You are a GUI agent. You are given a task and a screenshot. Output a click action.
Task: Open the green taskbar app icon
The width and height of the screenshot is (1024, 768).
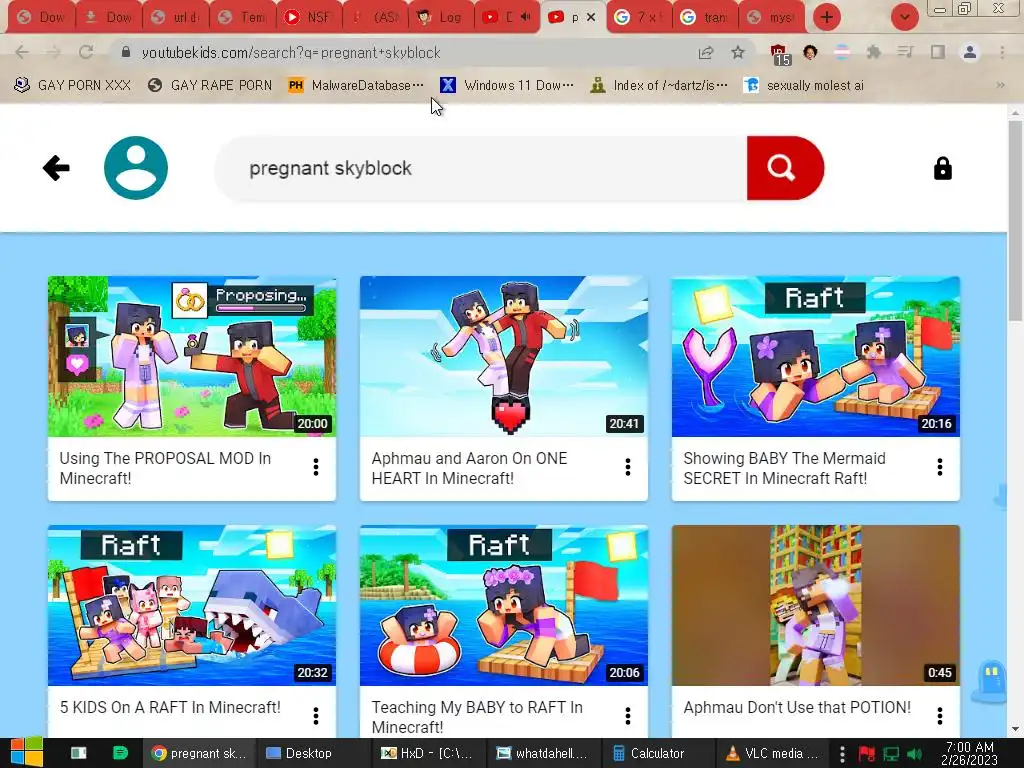tap(120, 753)
